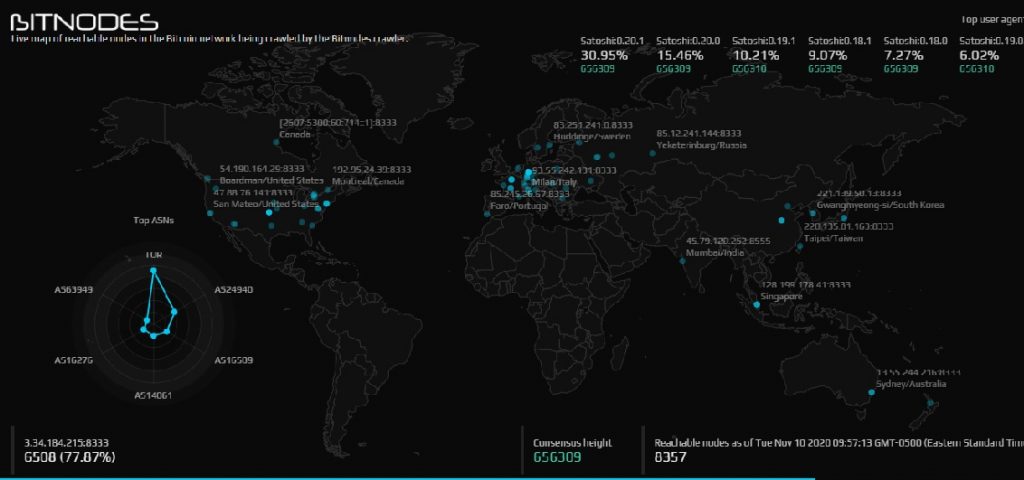1024x480 pixels.
Task: Click the 9.07% percentage value
Action: tap(827, 56)
